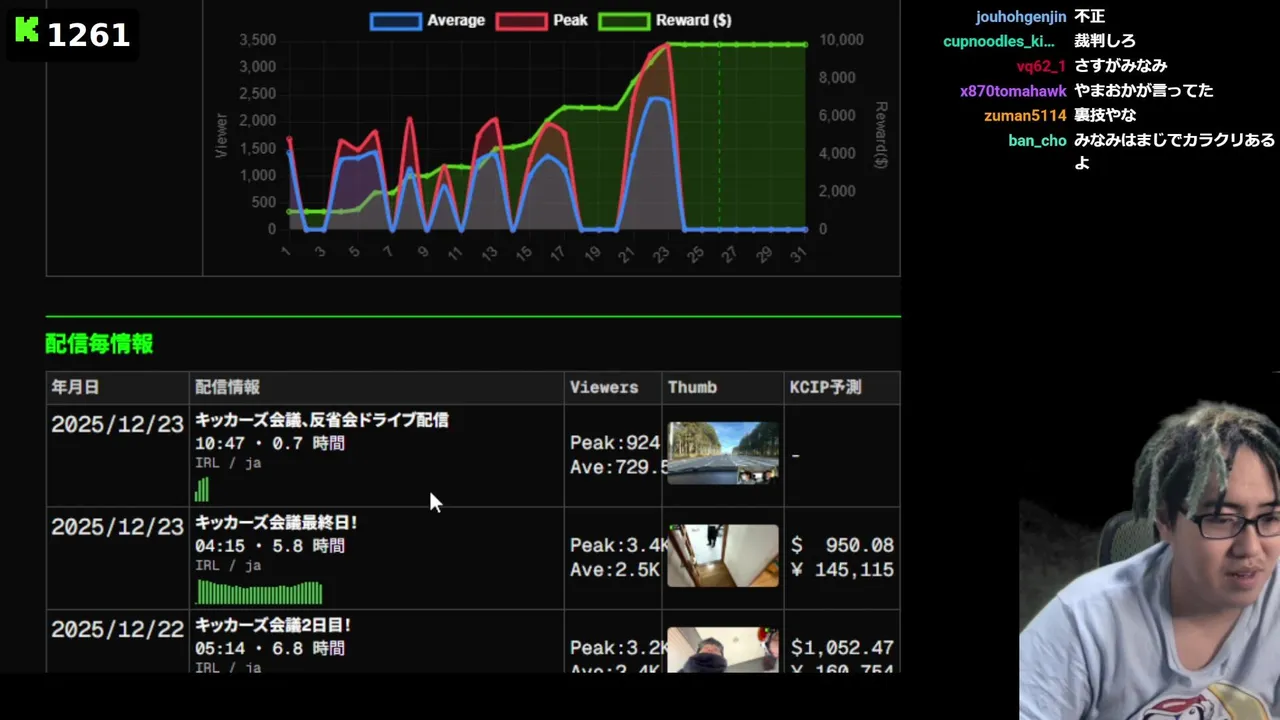Click chat username x870tomahawk
This screenshot has height=720, width=1280.
pyautogui.click(x=1013, y=91)
